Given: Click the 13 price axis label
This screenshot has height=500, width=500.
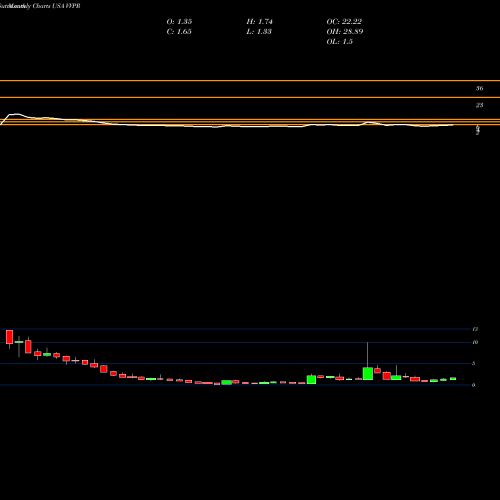Looking at the screenshot, I should (475, 329).
